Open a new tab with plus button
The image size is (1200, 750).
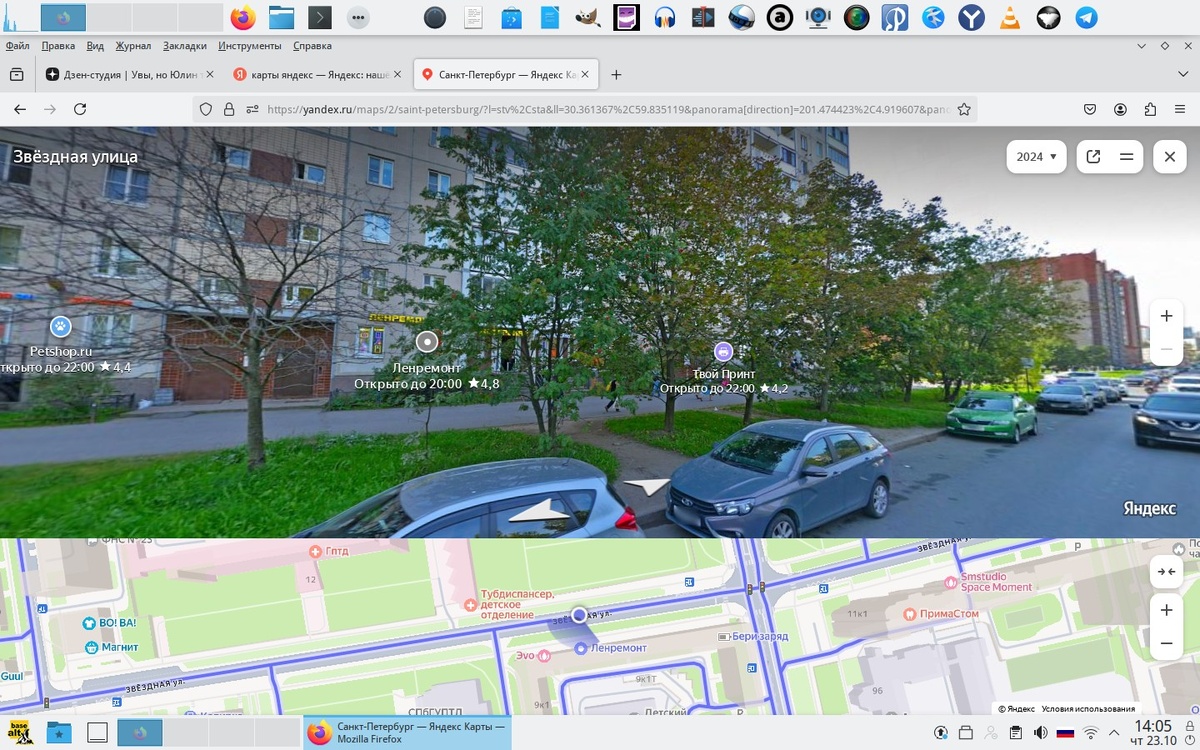click(616, 74)
